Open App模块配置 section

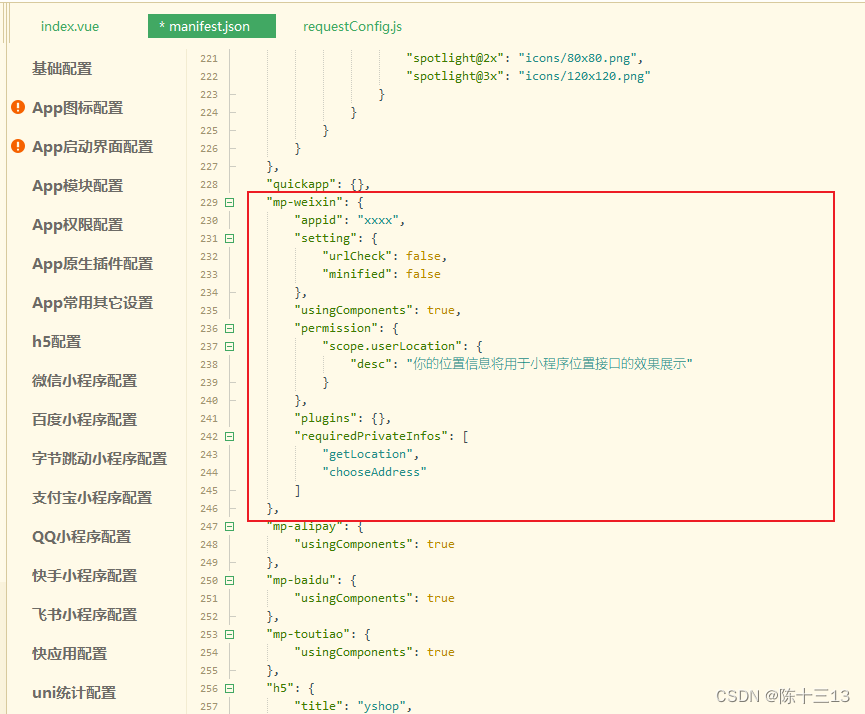[x=77, y=186]
